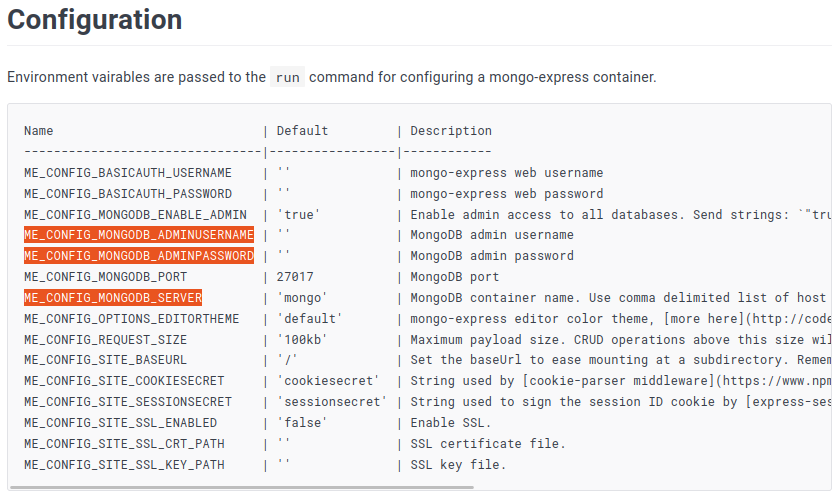The image size is (838, 496).
Task: Click the 'mongo' default server value
Action: [x=302, y=298]
